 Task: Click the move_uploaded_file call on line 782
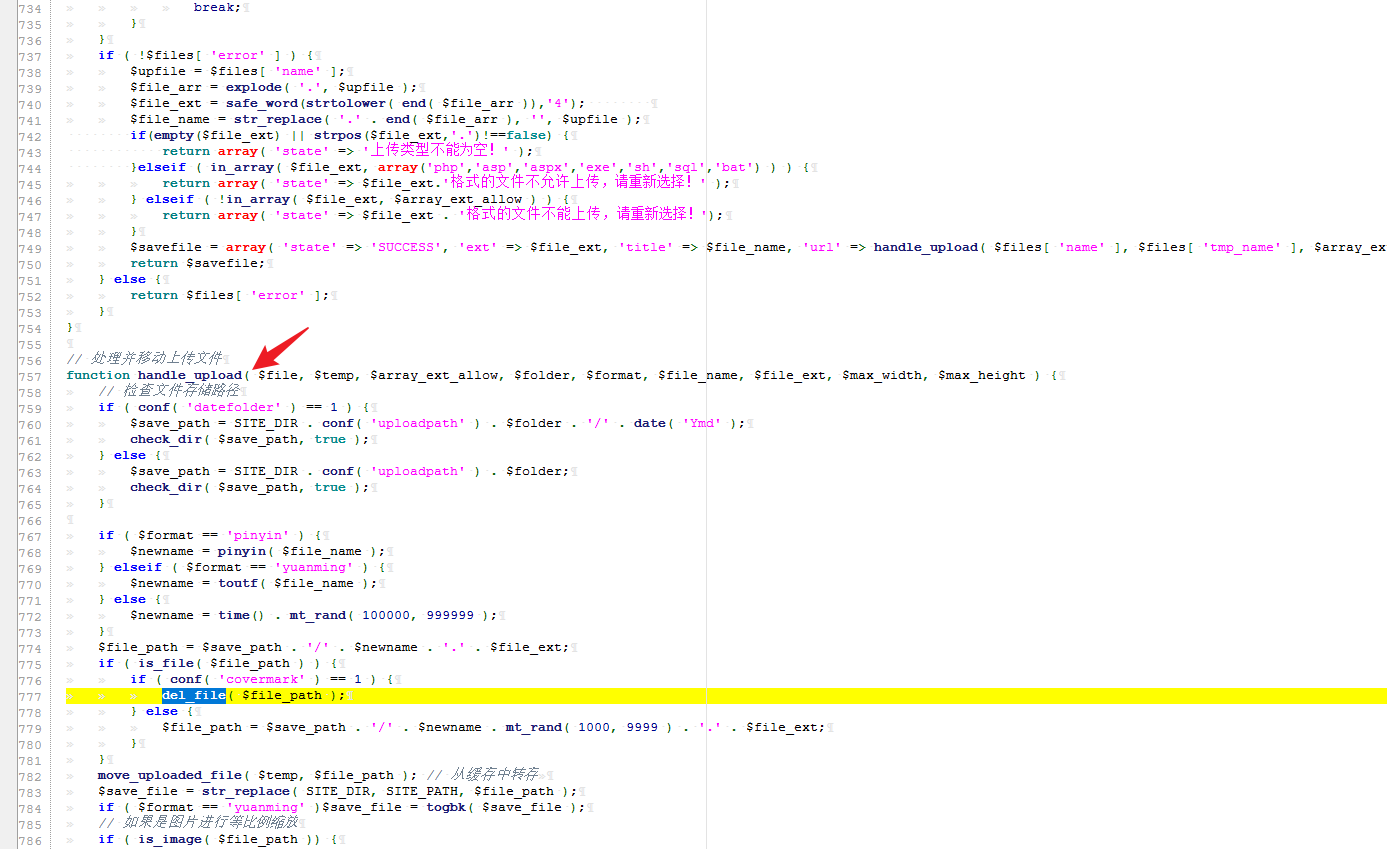[x=169, y=774]
